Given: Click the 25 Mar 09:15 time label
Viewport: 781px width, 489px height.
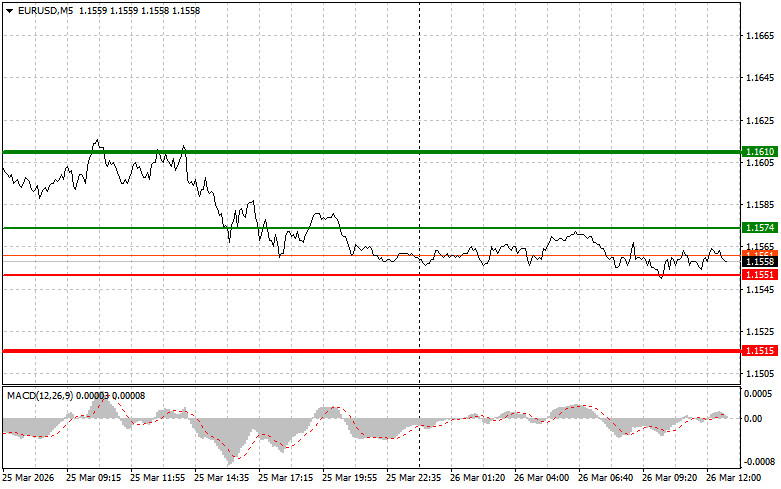Looking at the screenshot, I should [94, 478].
